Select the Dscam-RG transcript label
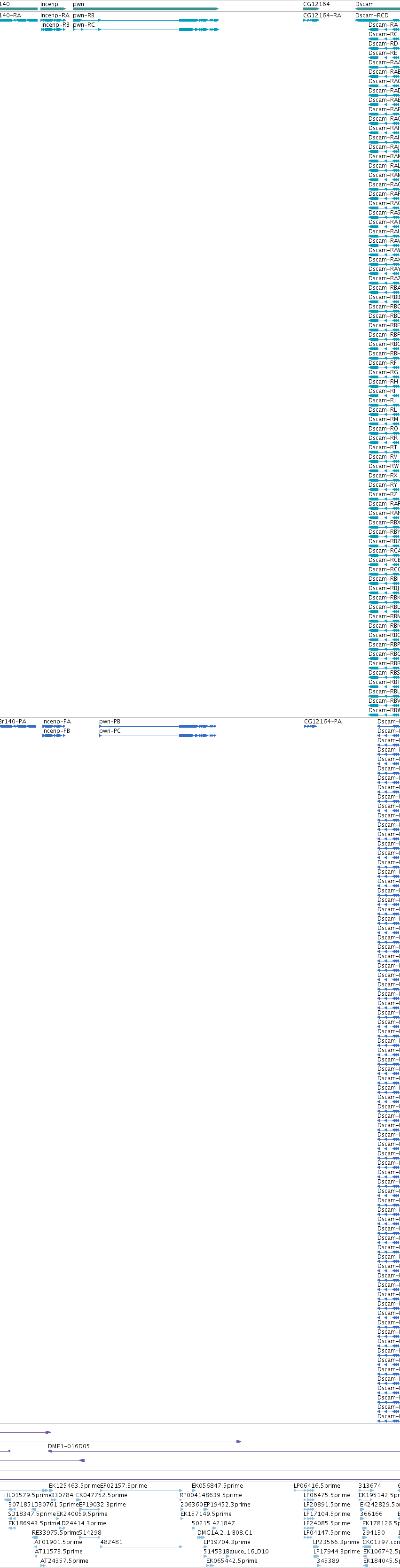The width and height of the screenshot is (400, 1568). 383,372
